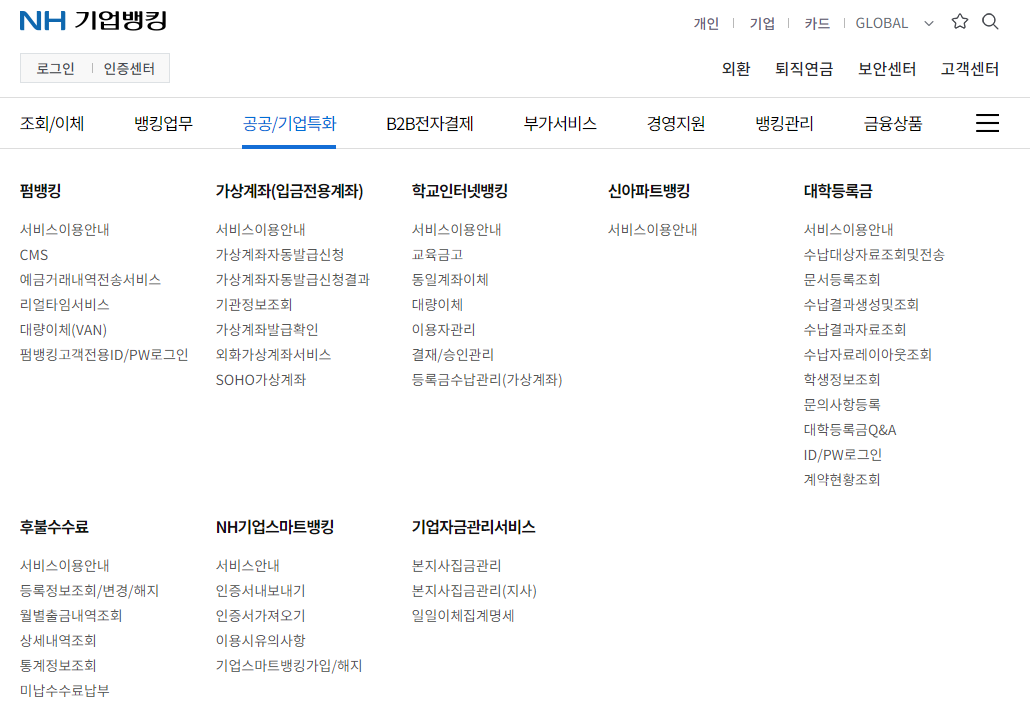
Task: Open 수납자료레이아웃조회 link
Action: click(868, 355)
